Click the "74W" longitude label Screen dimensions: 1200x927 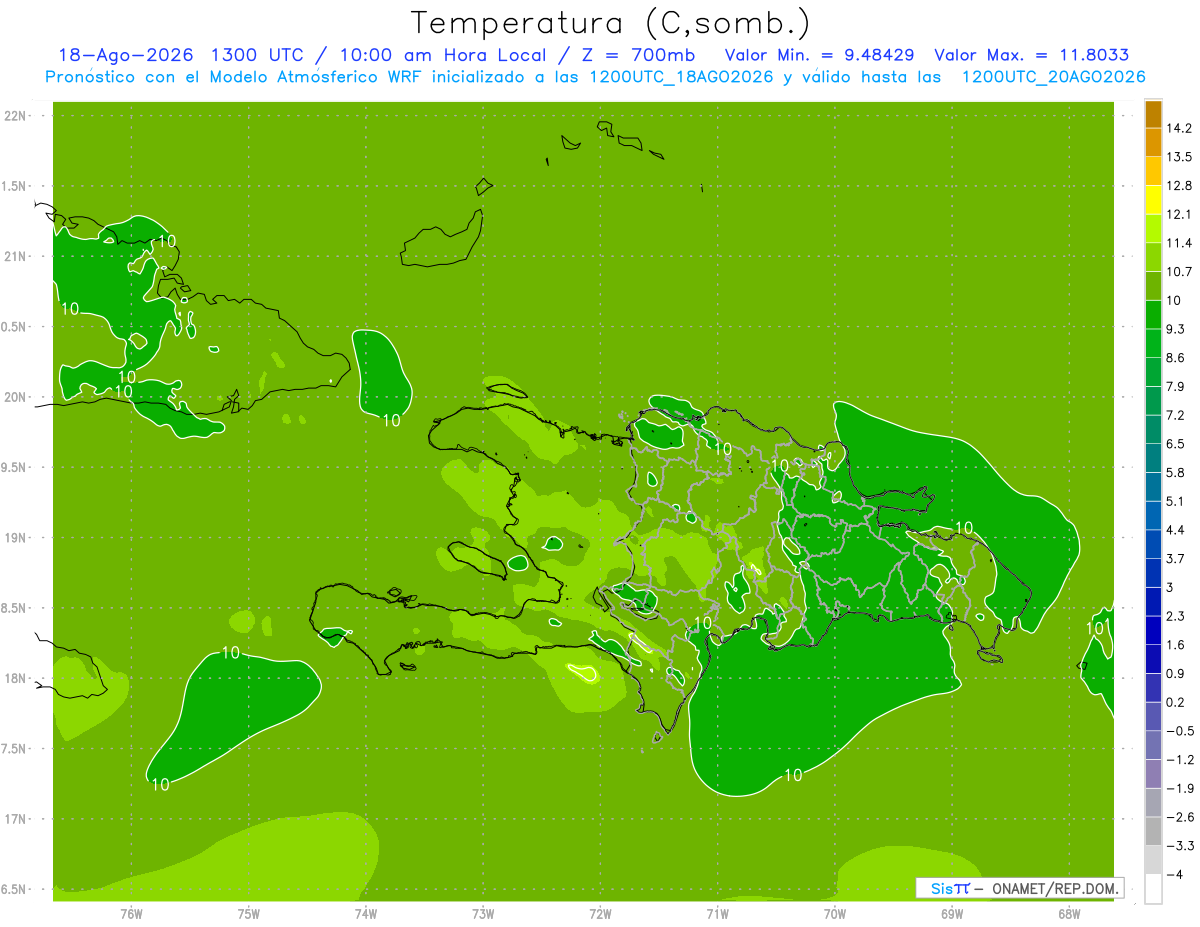pyautogui.click(x=366, y=915)
